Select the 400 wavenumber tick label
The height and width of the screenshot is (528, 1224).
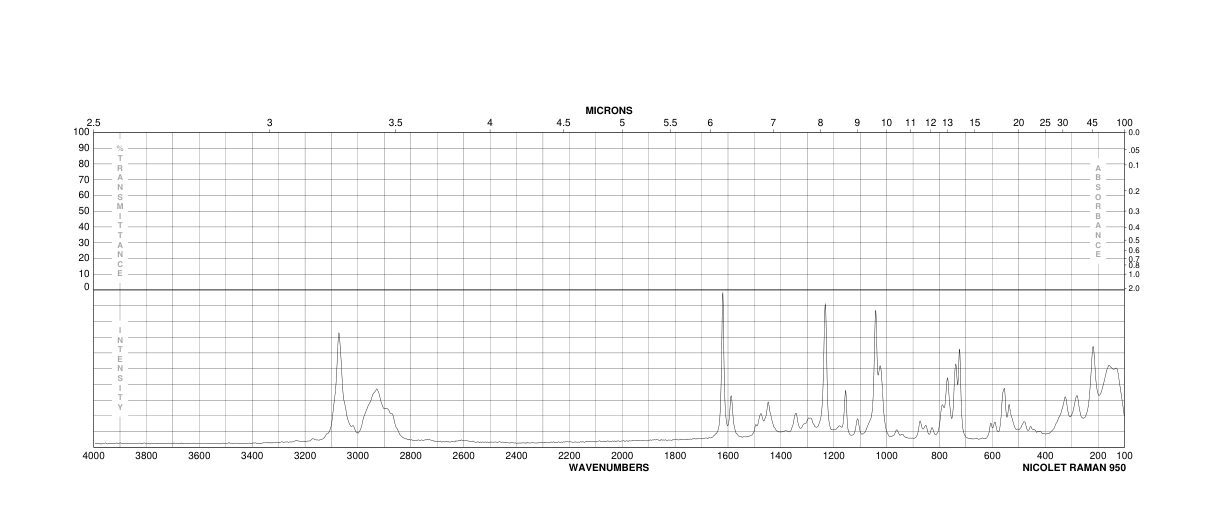coord(1045,456)
